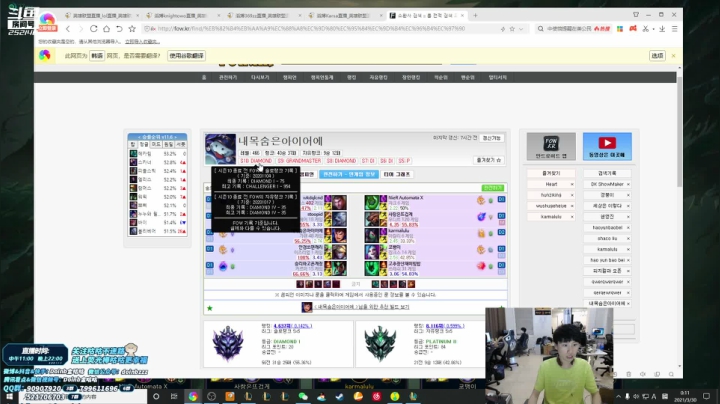Click the 자유랭킹 item in site navigation
This screenshot has width=720, height=404.
click(378, 78)
